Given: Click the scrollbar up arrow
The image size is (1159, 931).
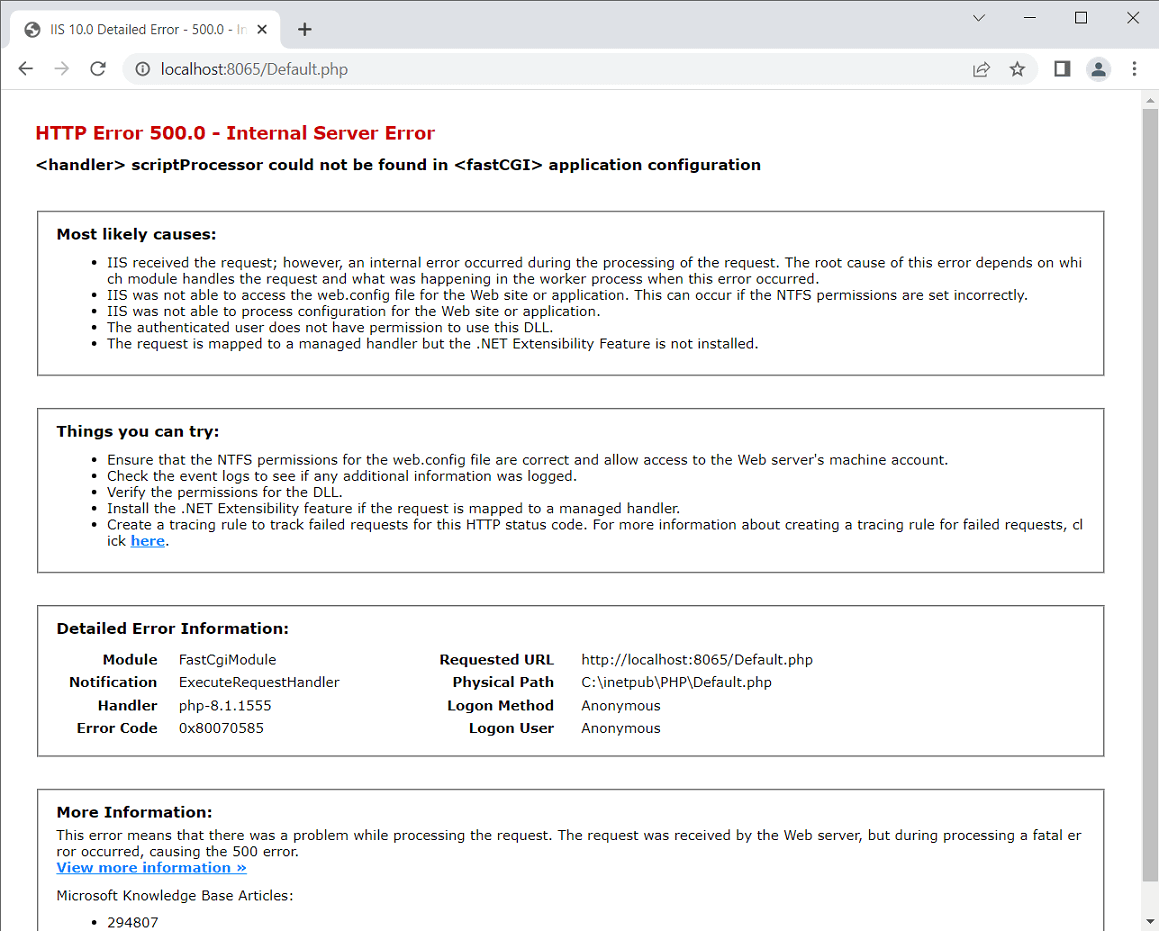Looking at the screenshot, I should [x=1150, y=99].
